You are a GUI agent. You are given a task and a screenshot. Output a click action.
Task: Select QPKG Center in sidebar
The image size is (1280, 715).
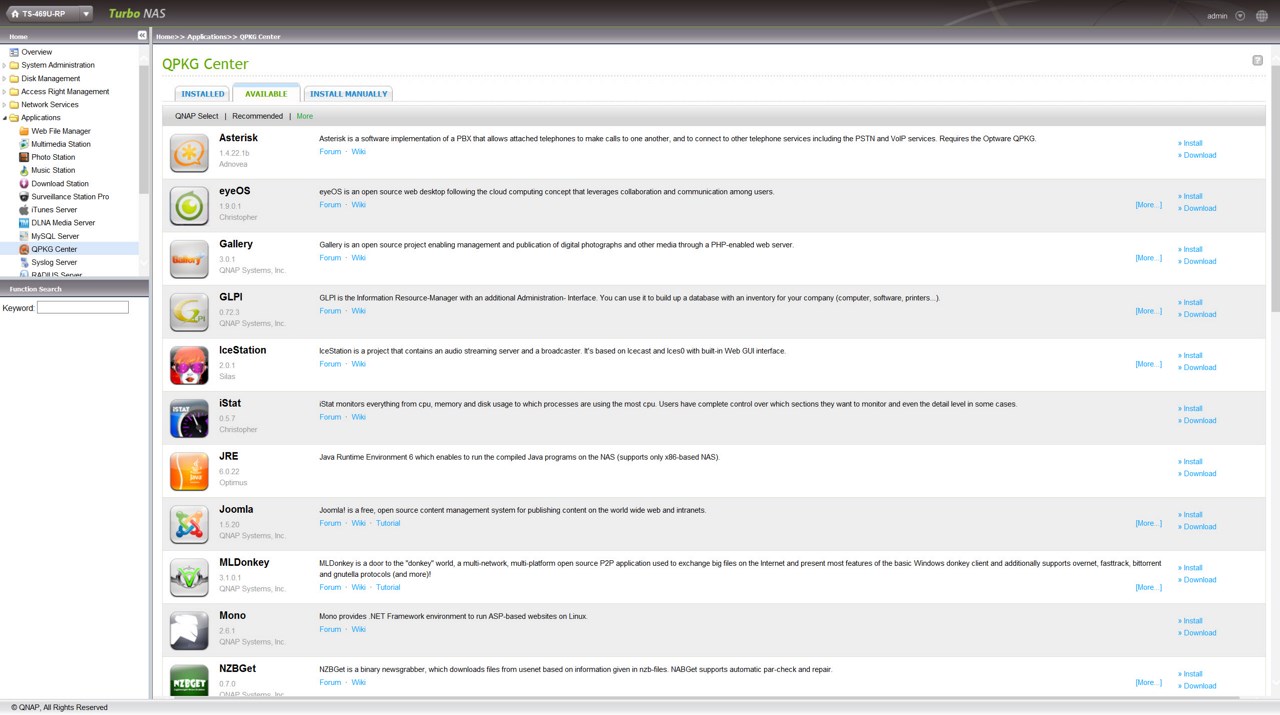point(53,249)
